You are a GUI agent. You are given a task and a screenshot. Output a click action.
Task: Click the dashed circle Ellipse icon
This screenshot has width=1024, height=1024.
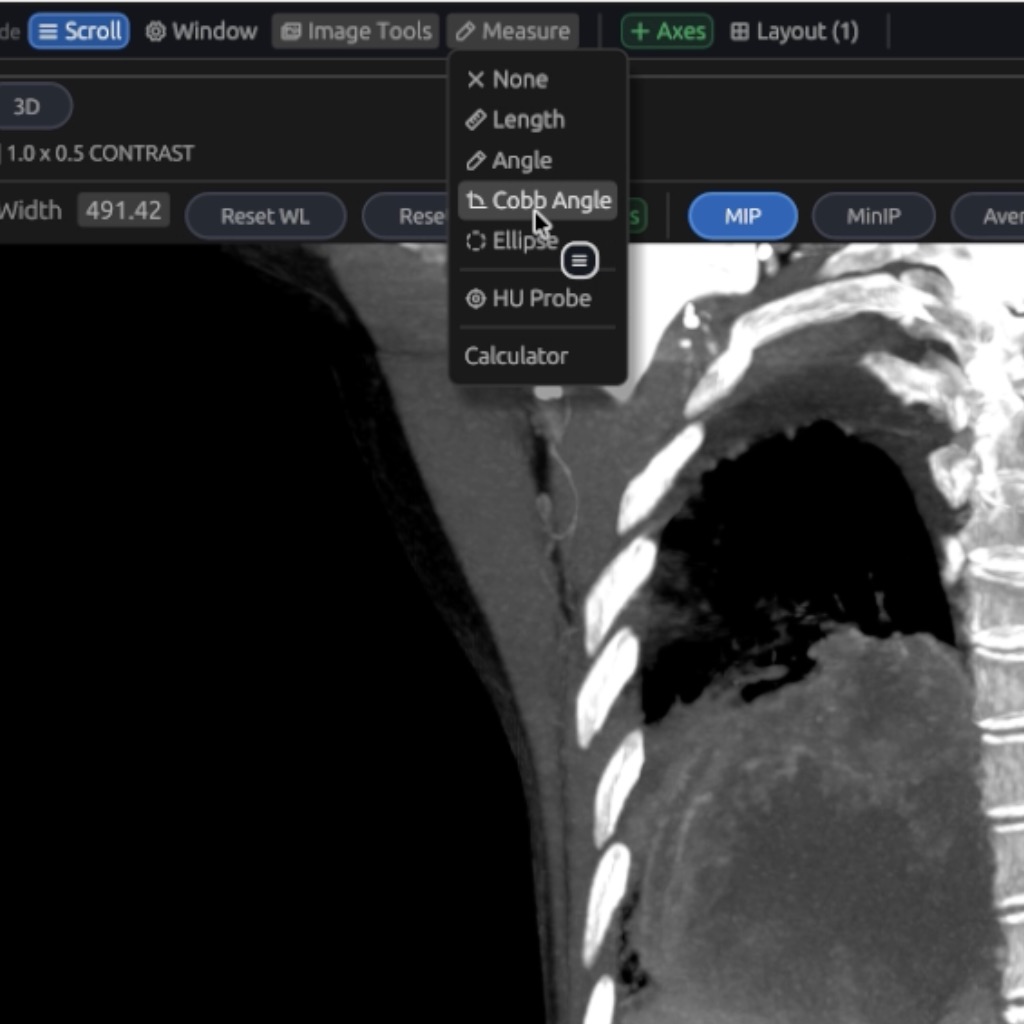point(475,241)
